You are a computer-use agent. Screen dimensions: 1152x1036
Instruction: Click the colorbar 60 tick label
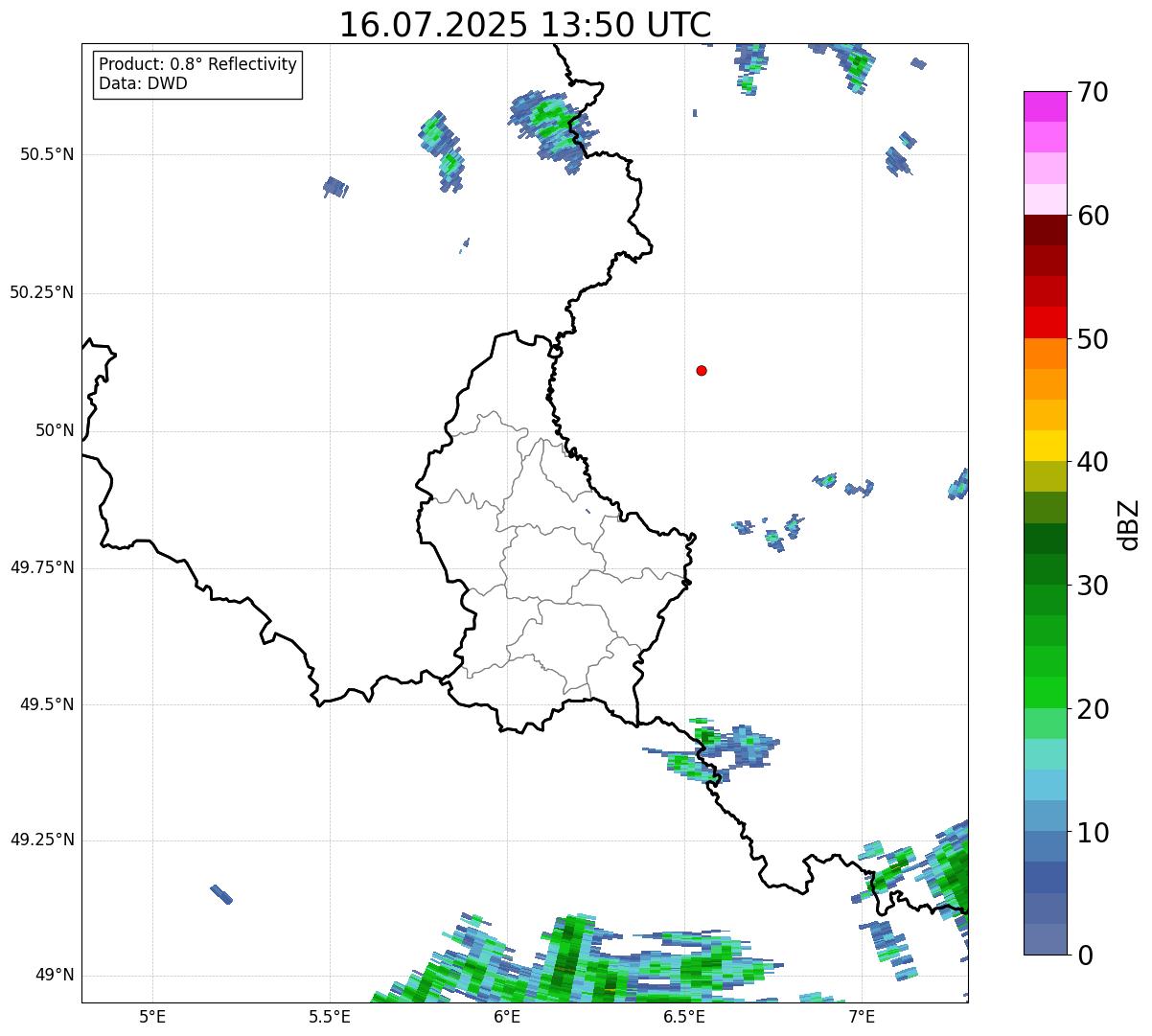[1093, 216]
